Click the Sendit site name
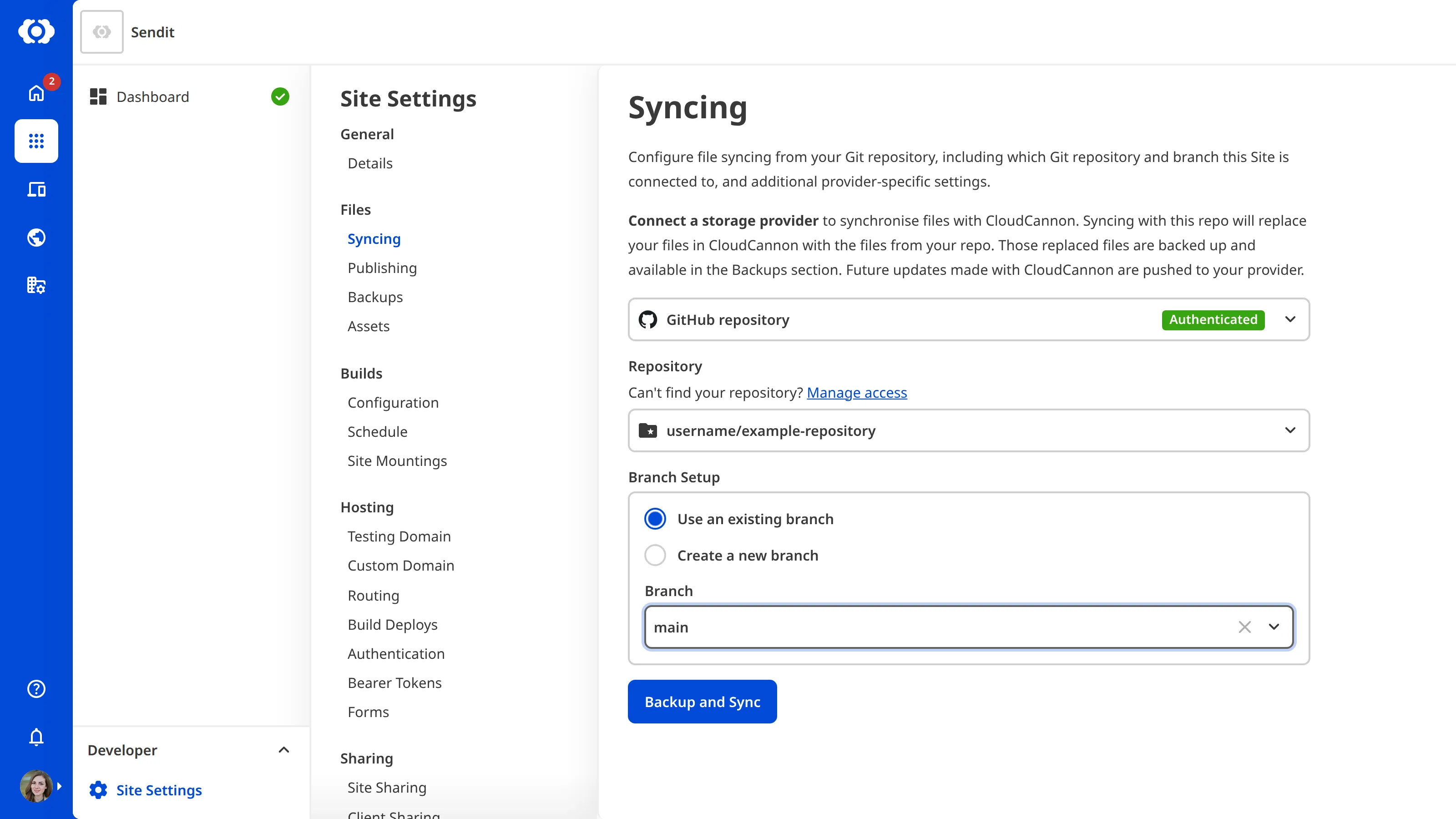The image size is (1456, 819). point(152,32)
